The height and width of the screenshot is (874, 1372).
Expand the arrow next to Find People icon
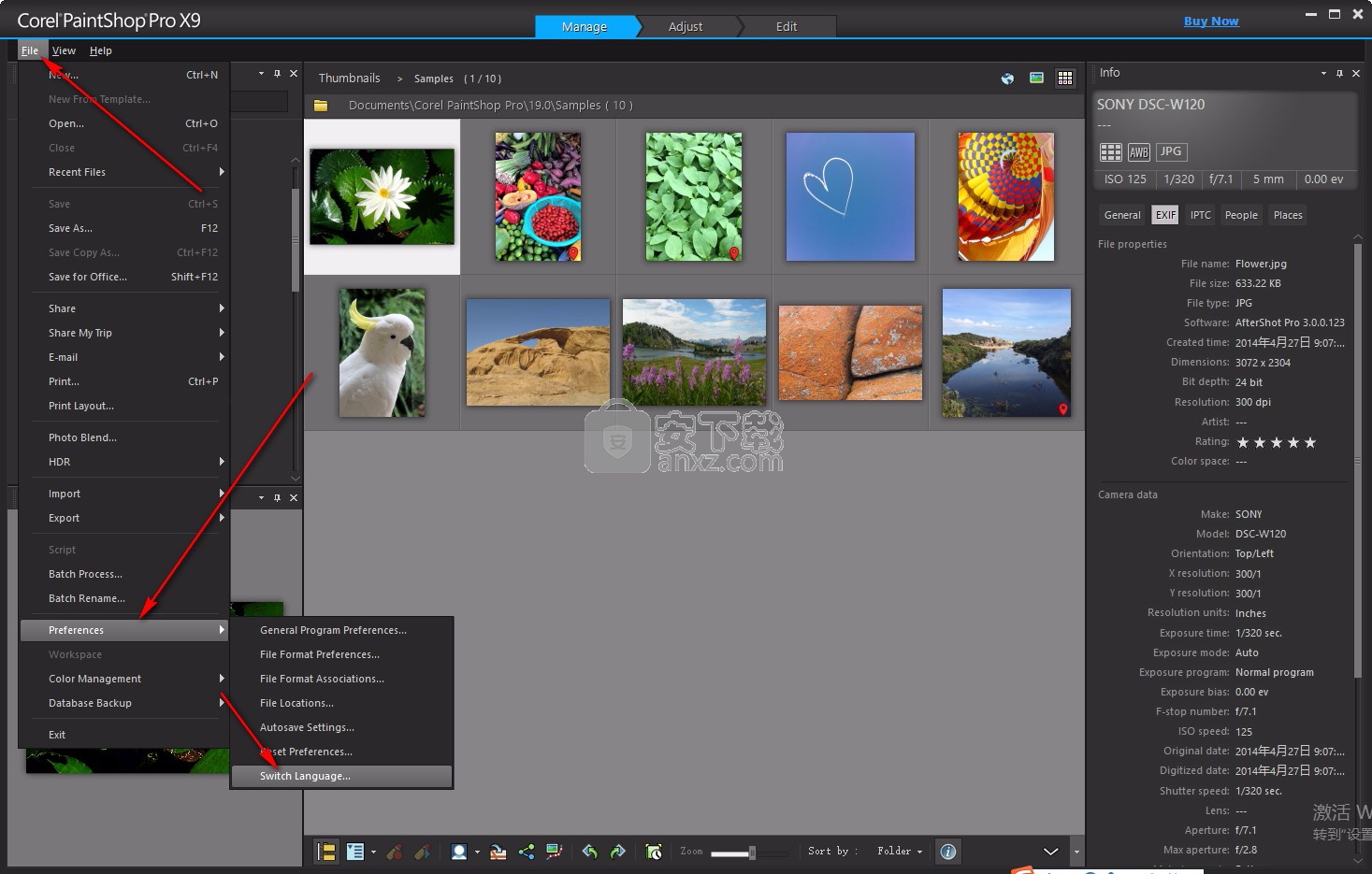[477, 852]
